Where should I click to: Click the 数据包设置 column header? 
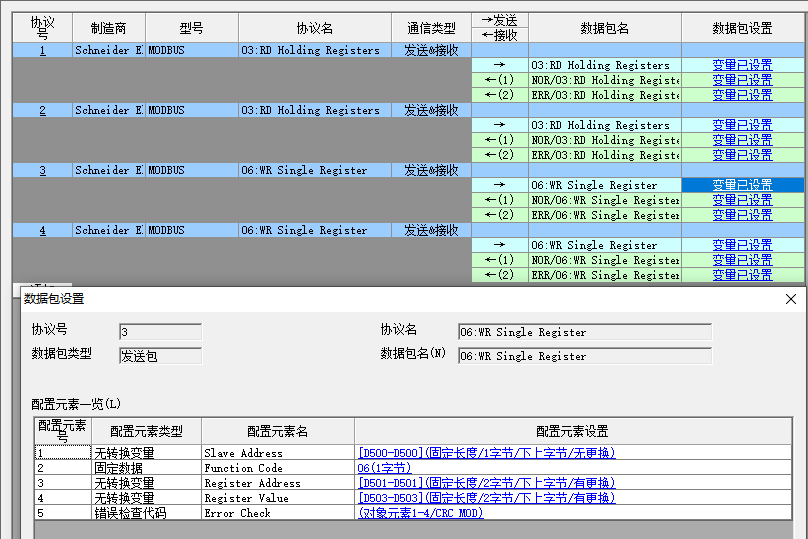[x=742, y=28]
